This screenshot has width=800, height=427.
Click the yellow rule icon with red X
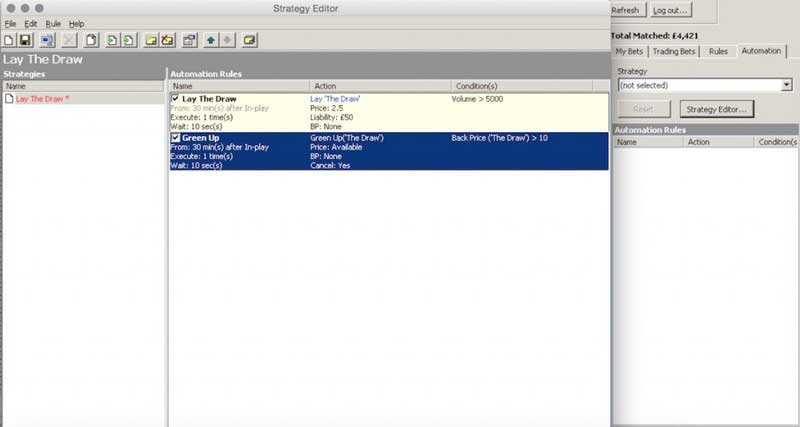click(x=168, y=40)
